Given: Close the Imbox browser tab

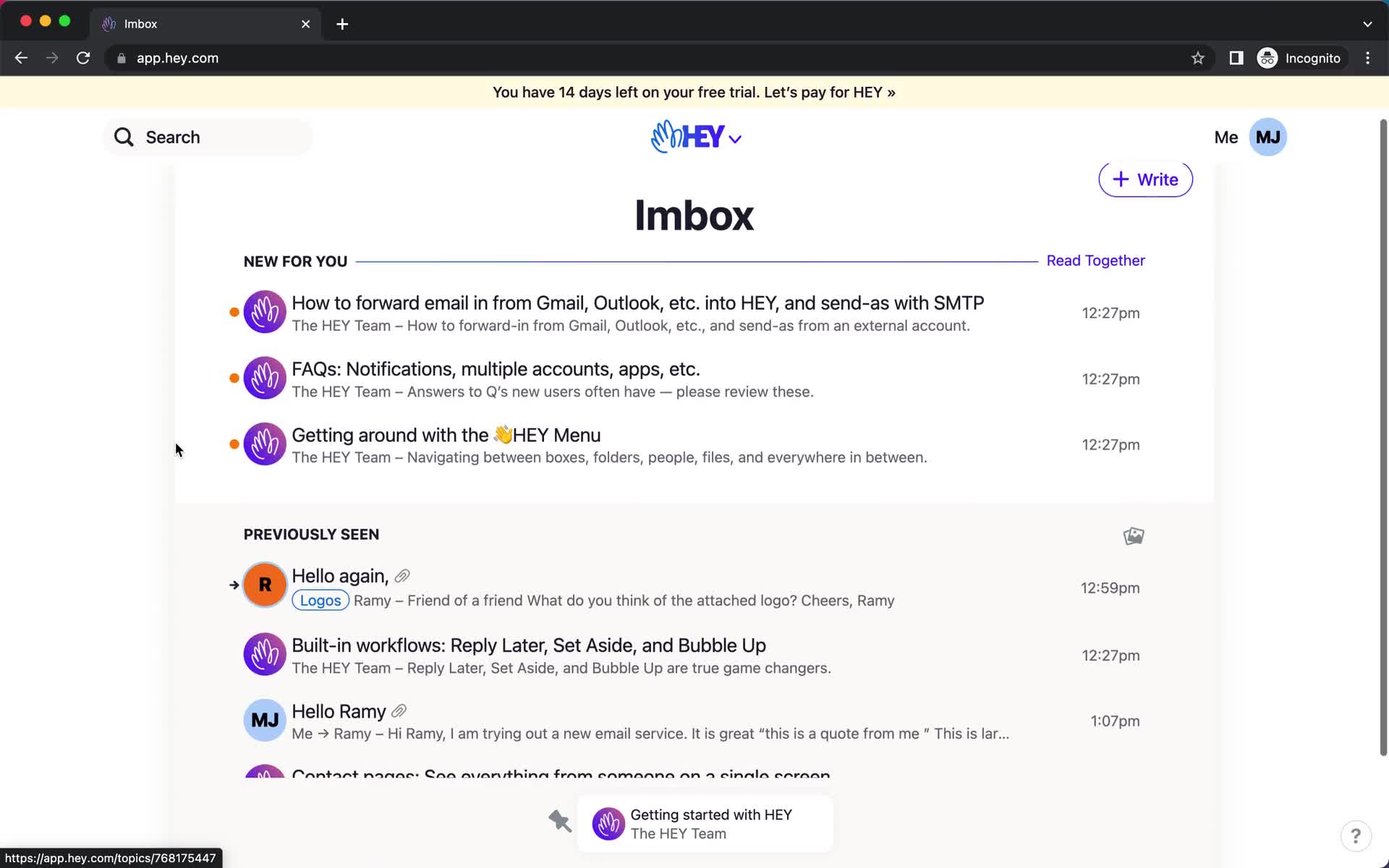Looking at the screenshot, I should (x=305, y=24).
